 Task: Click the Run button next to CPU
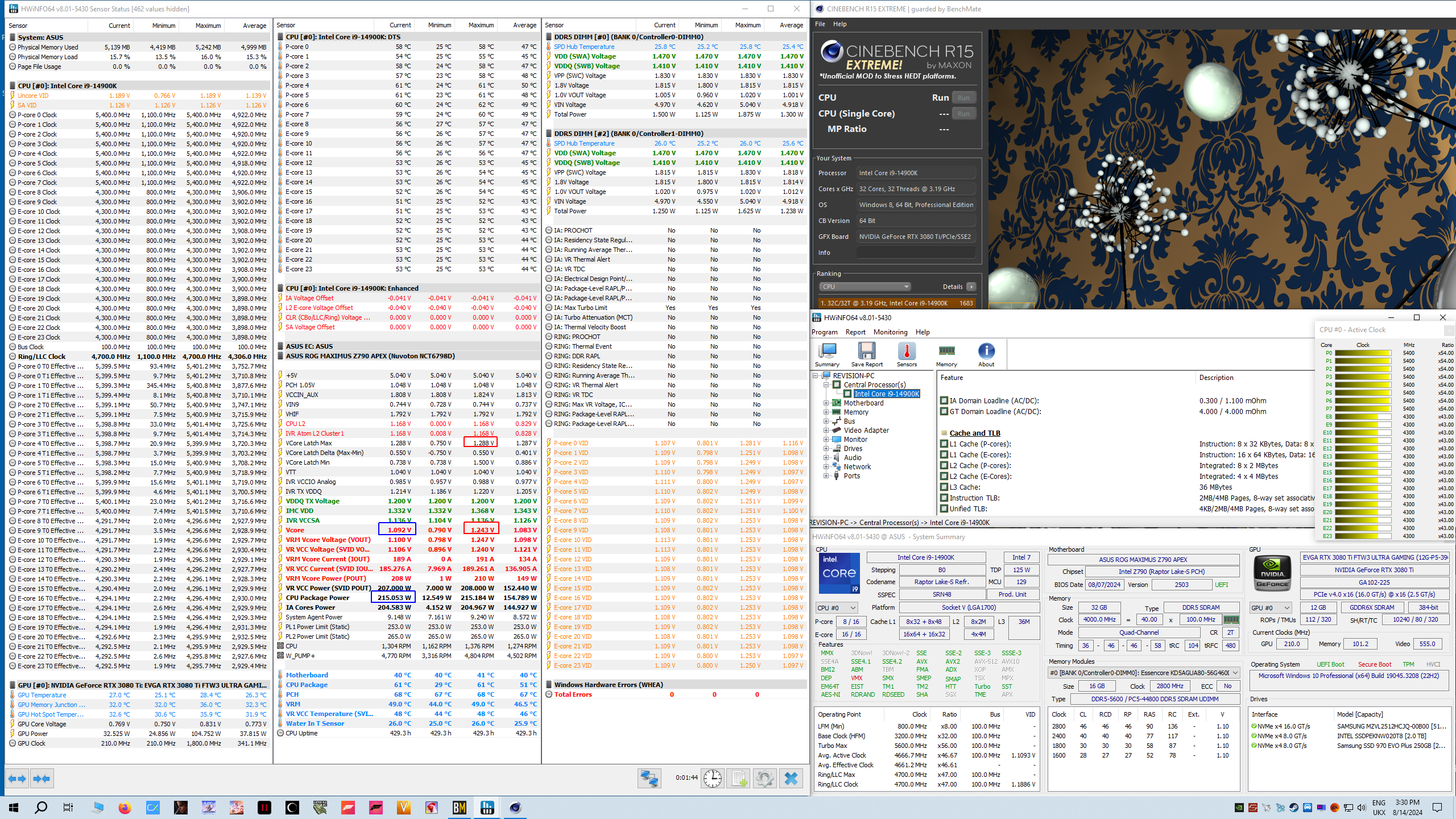(x=964, y=98)
